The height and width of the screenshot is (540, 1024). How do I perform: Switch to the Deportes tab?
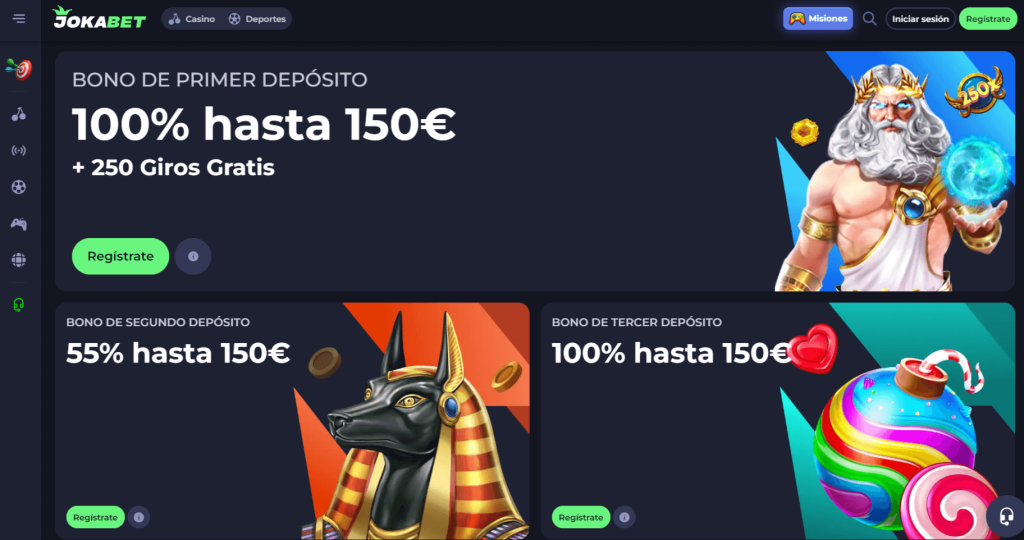pyautogui.click(x=257, y=19)
